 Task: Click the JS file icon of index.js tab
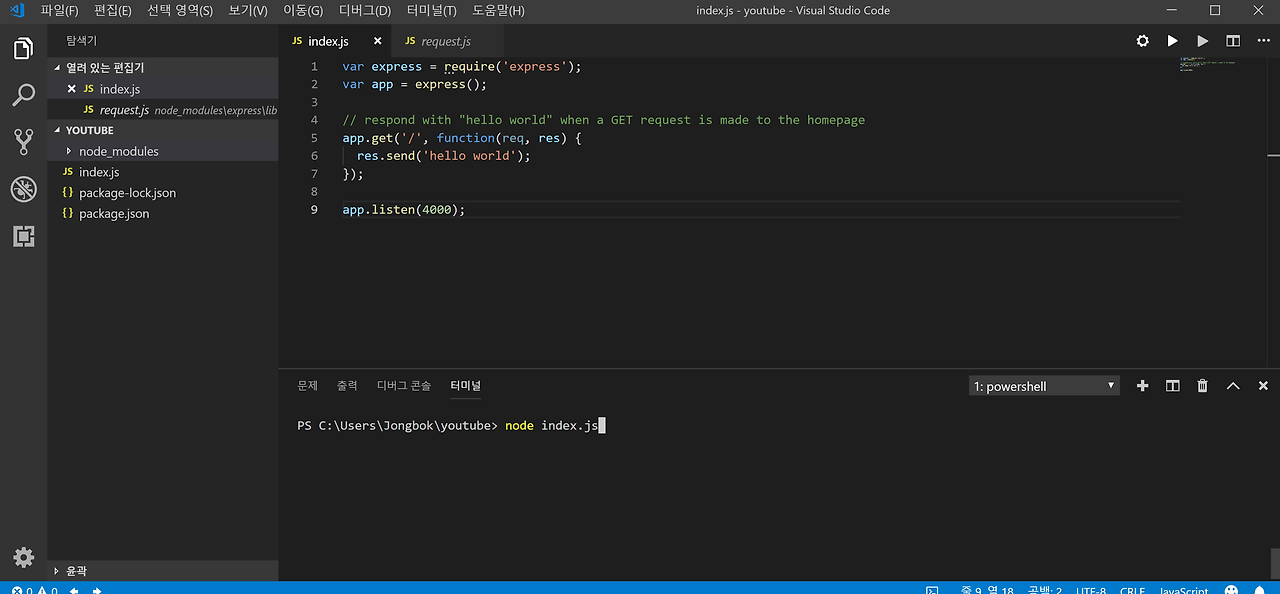tap(297, 41)
